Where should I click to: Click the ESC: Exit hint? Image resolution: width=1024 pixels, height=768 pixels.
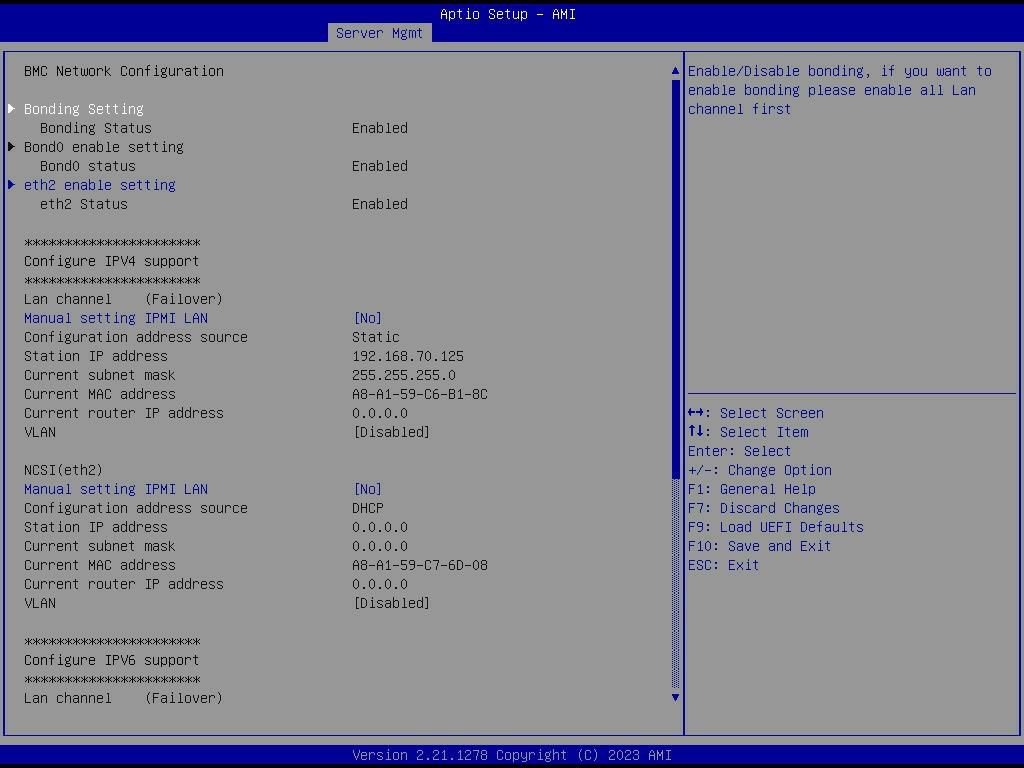723,565
